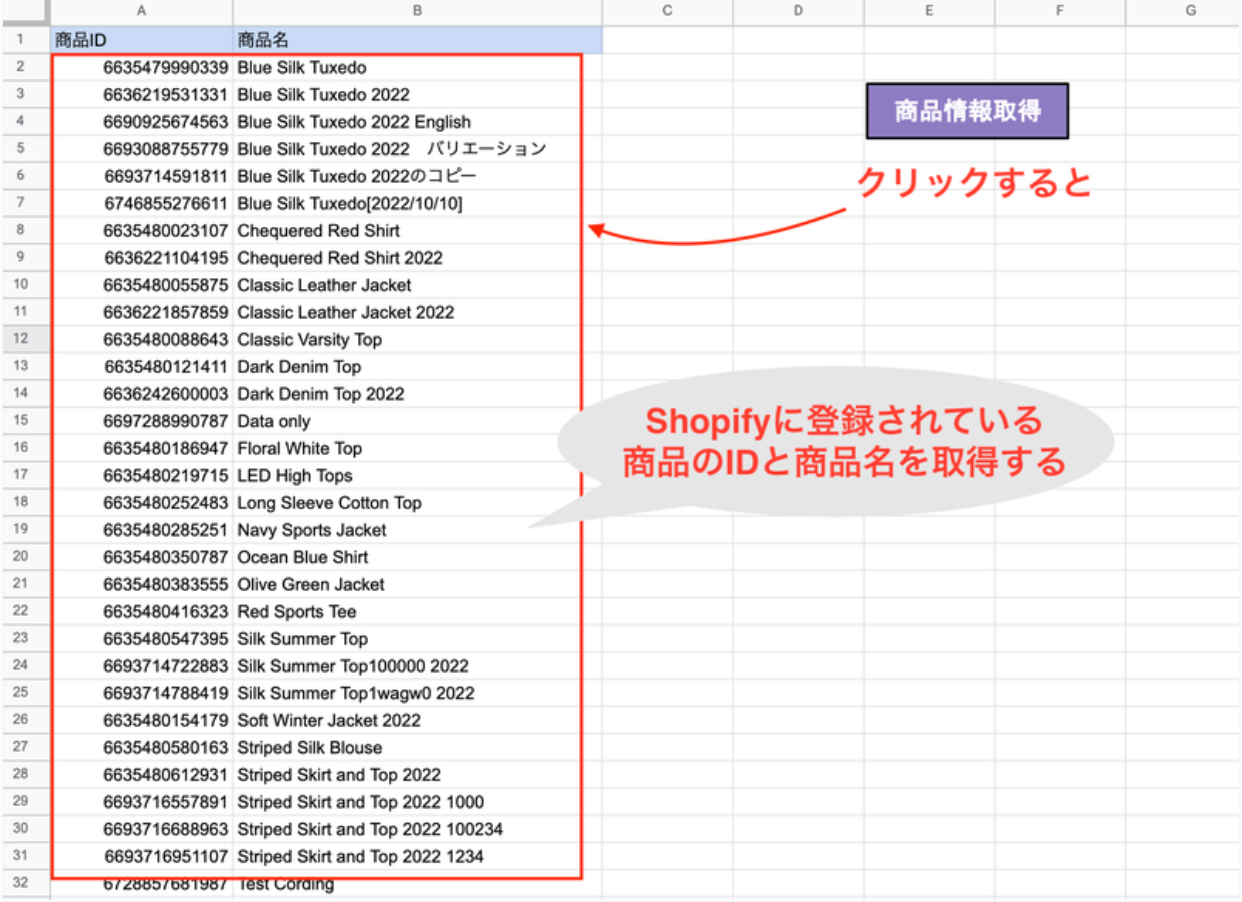Select the 'Classic Varsity Top' cell
Image resolution: width=1242 pixels, height=902 pixels.
[417, 339]
